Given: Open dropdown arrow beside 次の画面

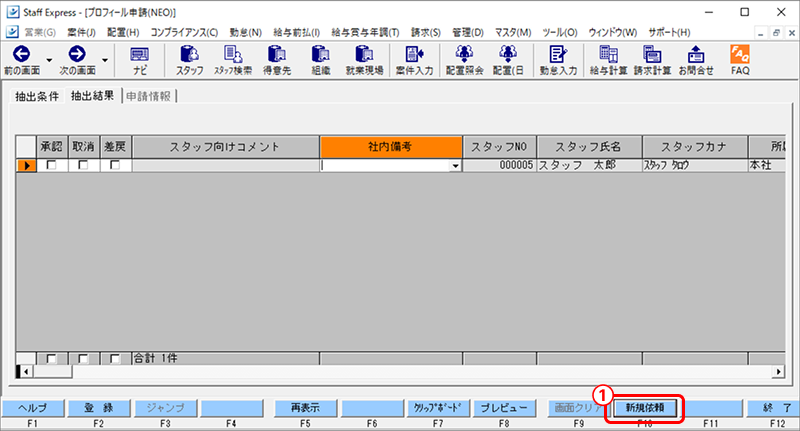Looking at the screenshot, I should pos(105,60).
